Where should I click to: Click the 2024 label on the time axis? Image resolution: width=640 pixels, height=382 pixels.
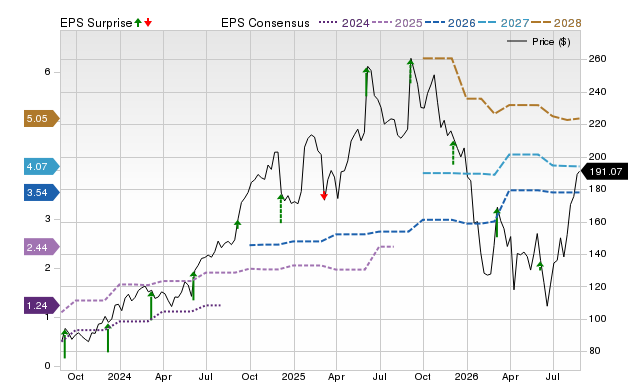[119, 376]
